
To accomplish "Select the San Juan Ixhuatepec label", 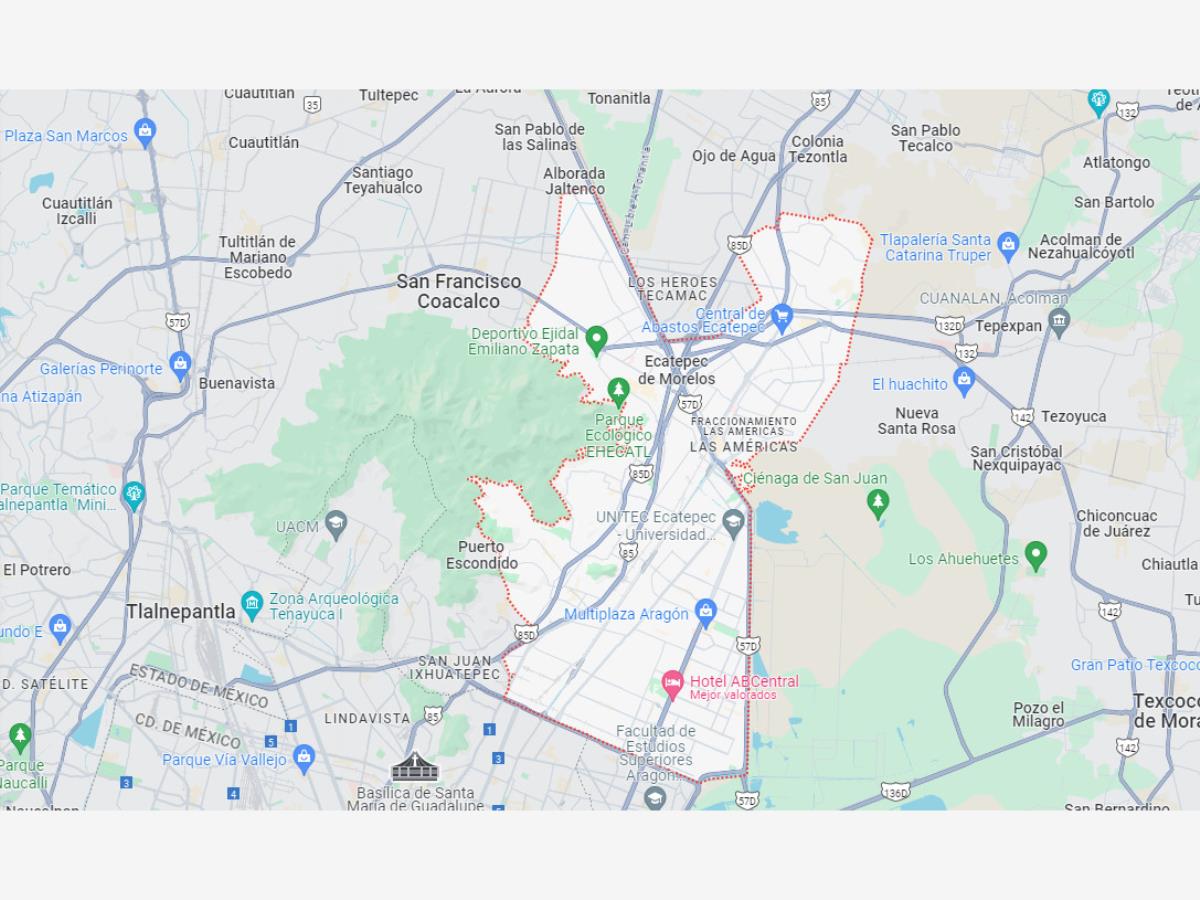I will tap(455, 668).
